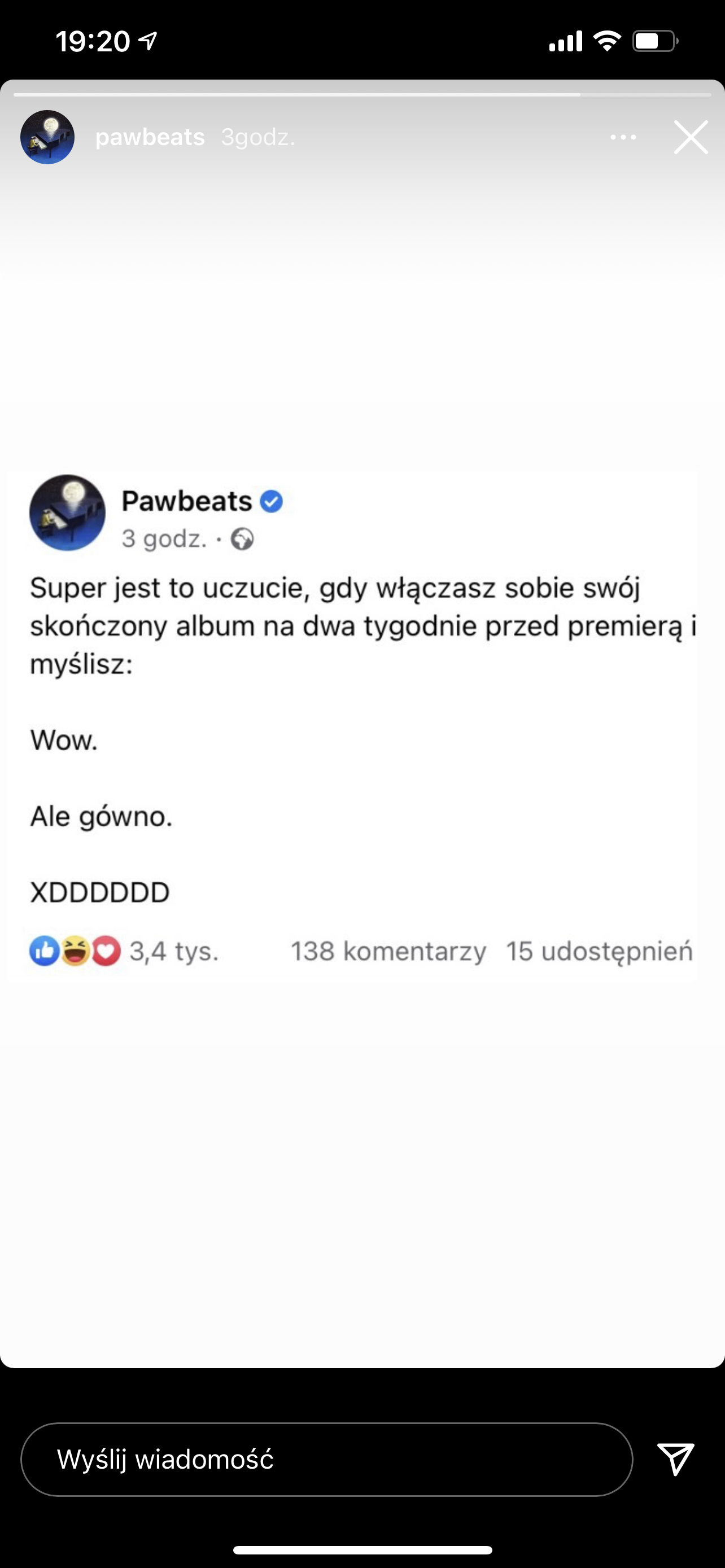The width and height of the screenshot is (725, 1568).
Task: Tap the Wi-Fi icon in status bar
Action: (x=607, y=41)
